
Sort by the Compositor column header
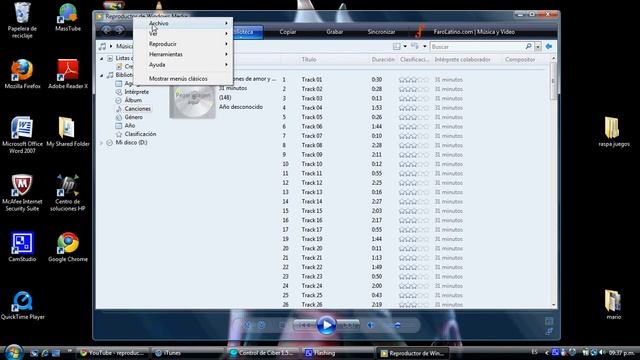pos(520,60)
